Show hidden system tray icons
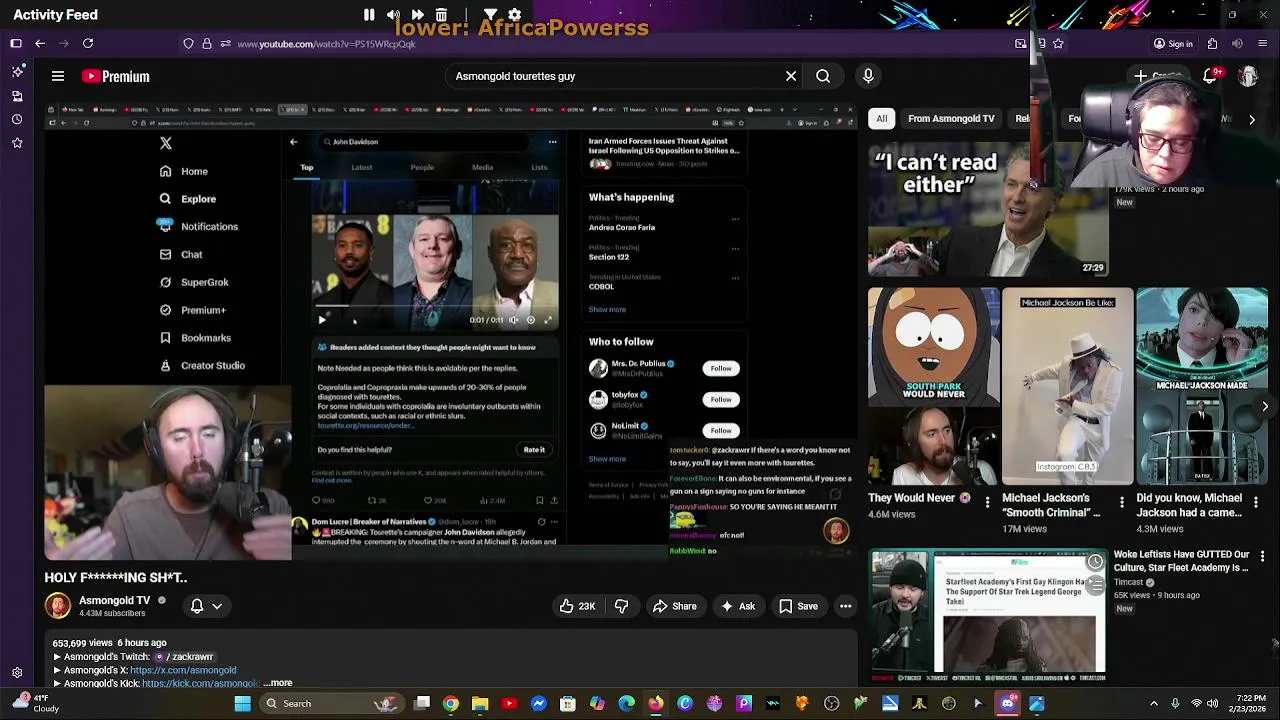Viewport: 1280px width, 720px height. (x=1154, y=704)
